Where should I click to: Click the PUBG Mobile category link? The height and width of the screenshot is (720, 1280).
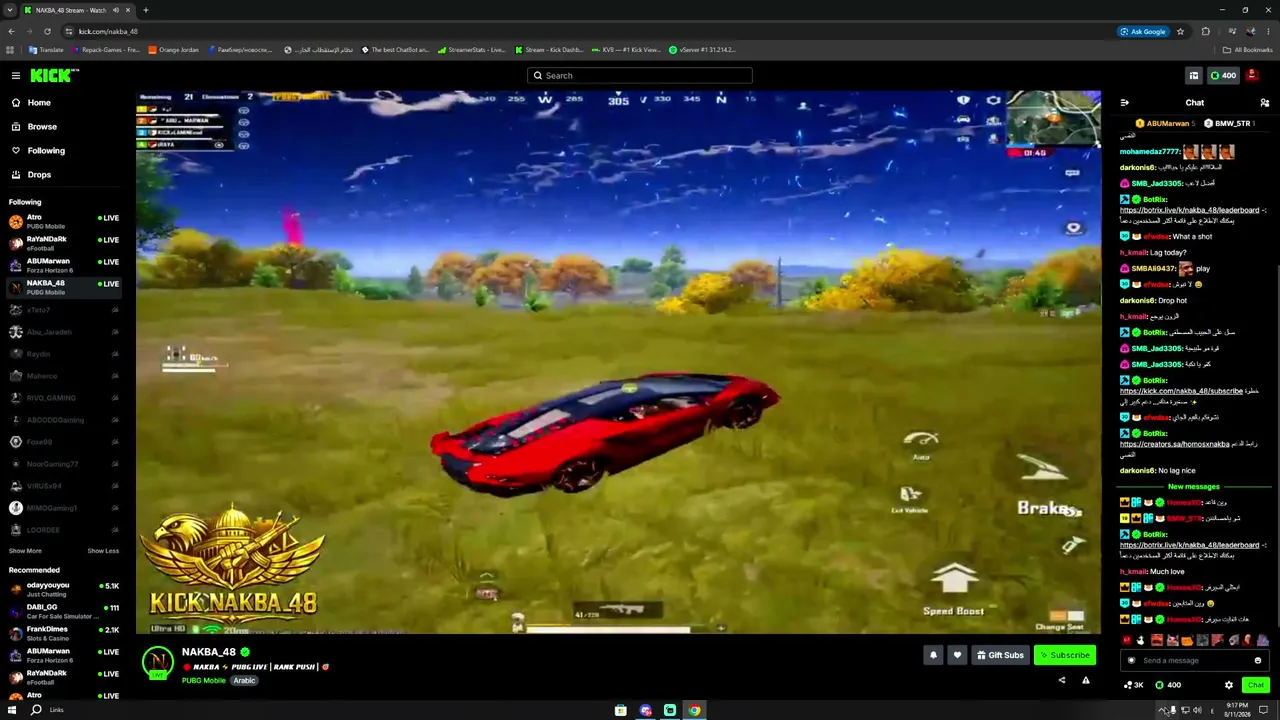(204, 680)
